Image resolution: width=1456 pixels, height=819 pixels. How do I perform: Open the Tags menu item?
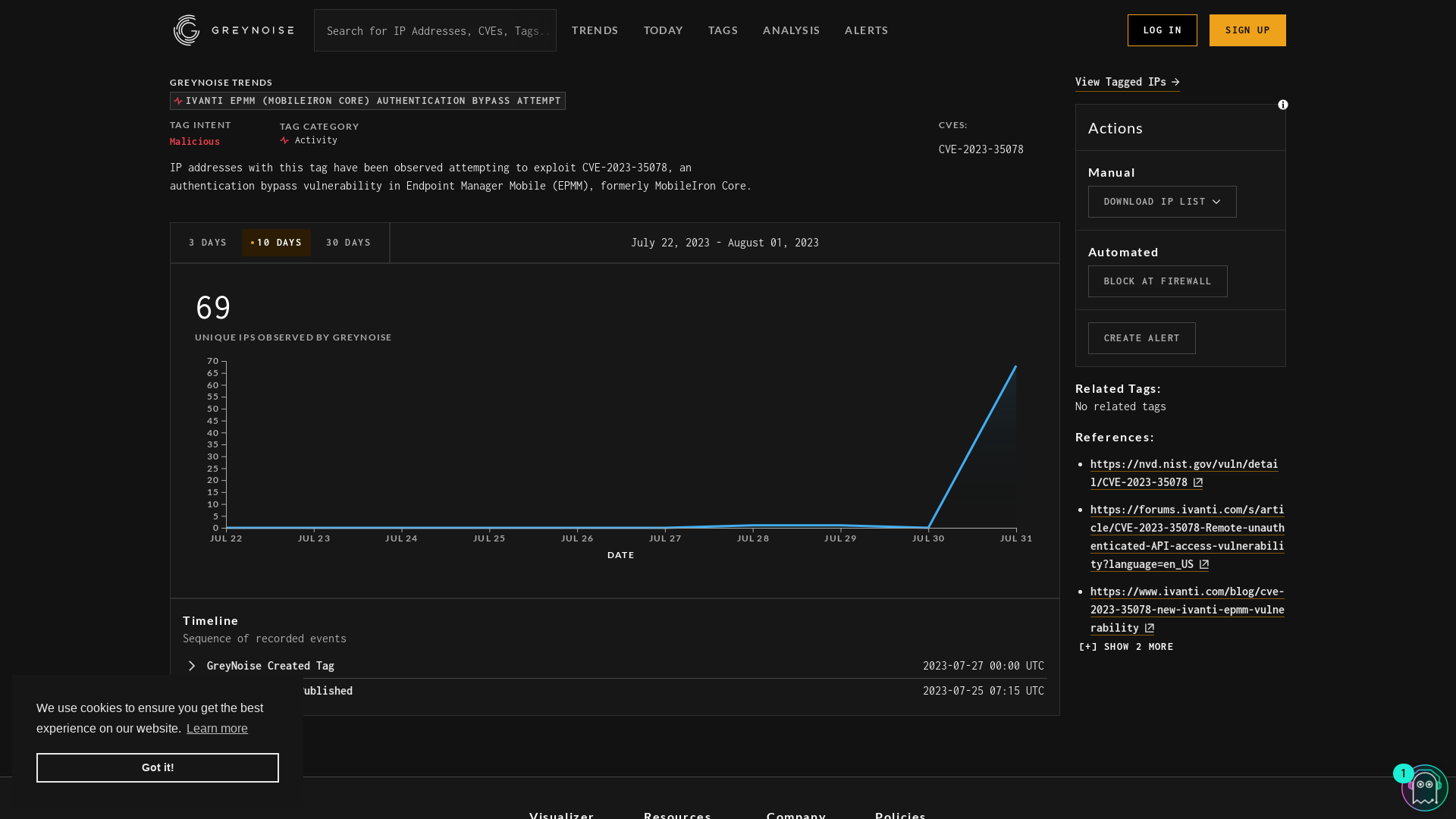[723, 30]
